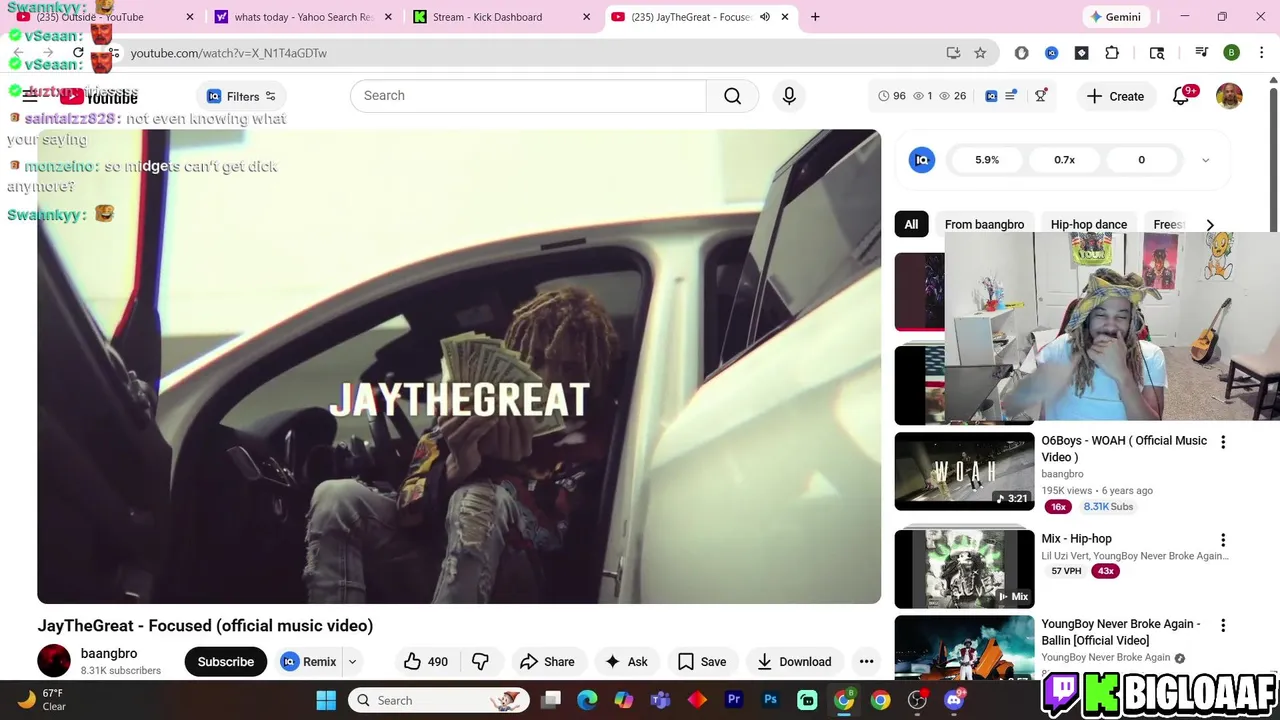Open Task View on the taskbar
Viewport: 1280px width, 720px height.
click(x=551, y=700)
